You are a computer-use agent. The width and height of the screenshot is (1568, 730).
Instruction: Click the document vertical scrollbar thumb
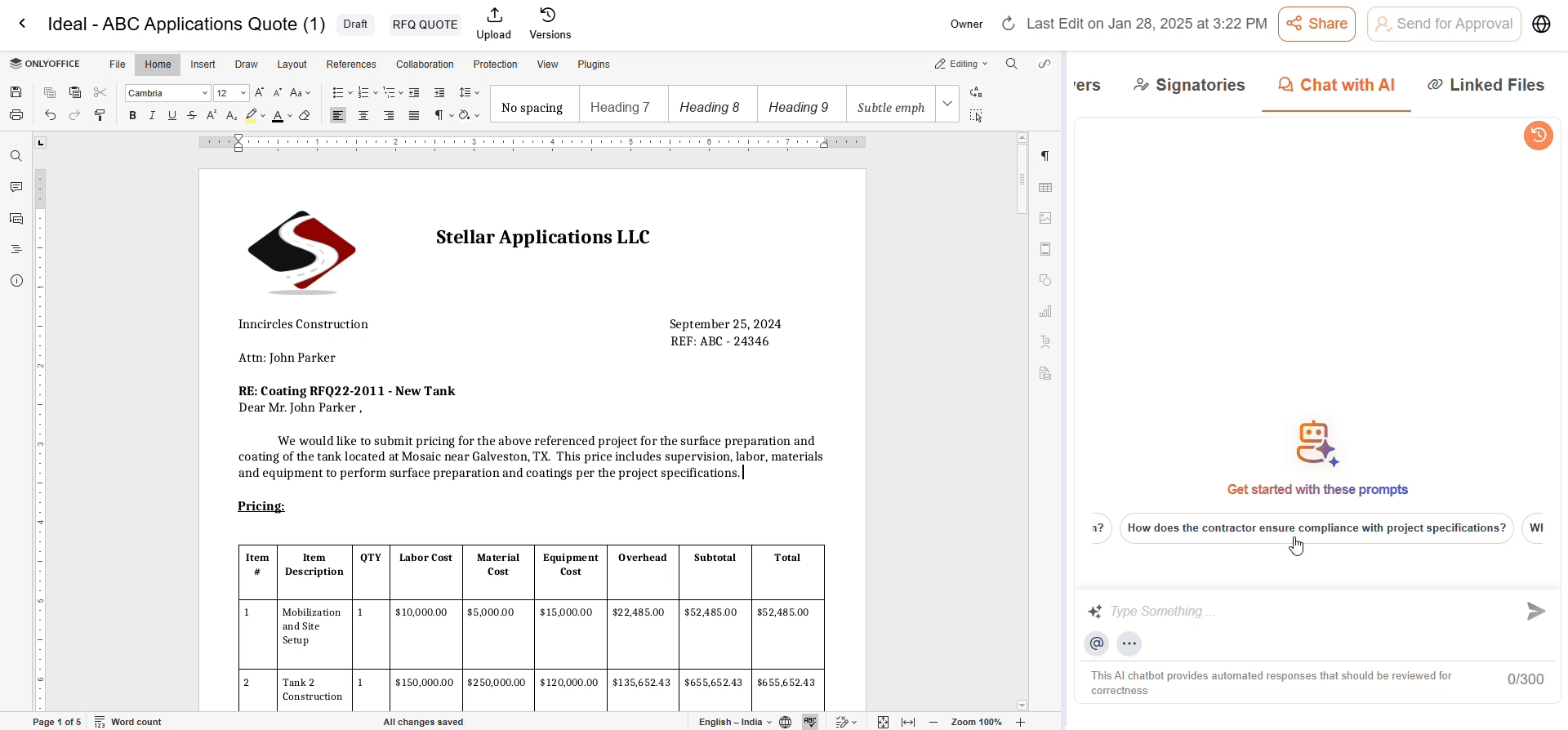tap(1022, 180)
